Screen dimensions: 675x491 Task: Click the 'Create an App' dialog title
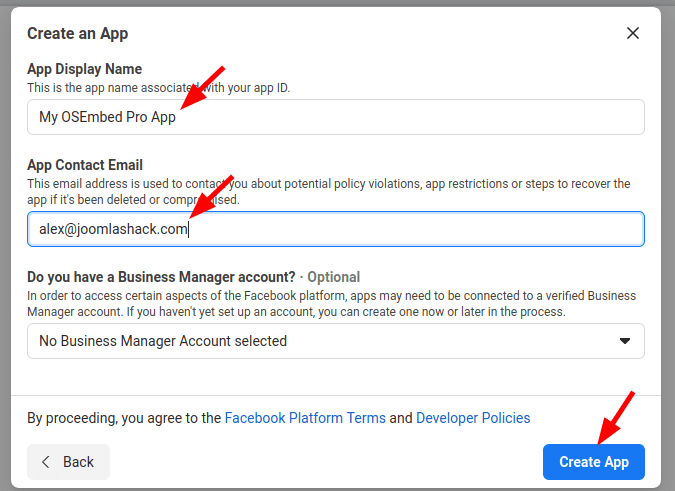pos(77,34)
